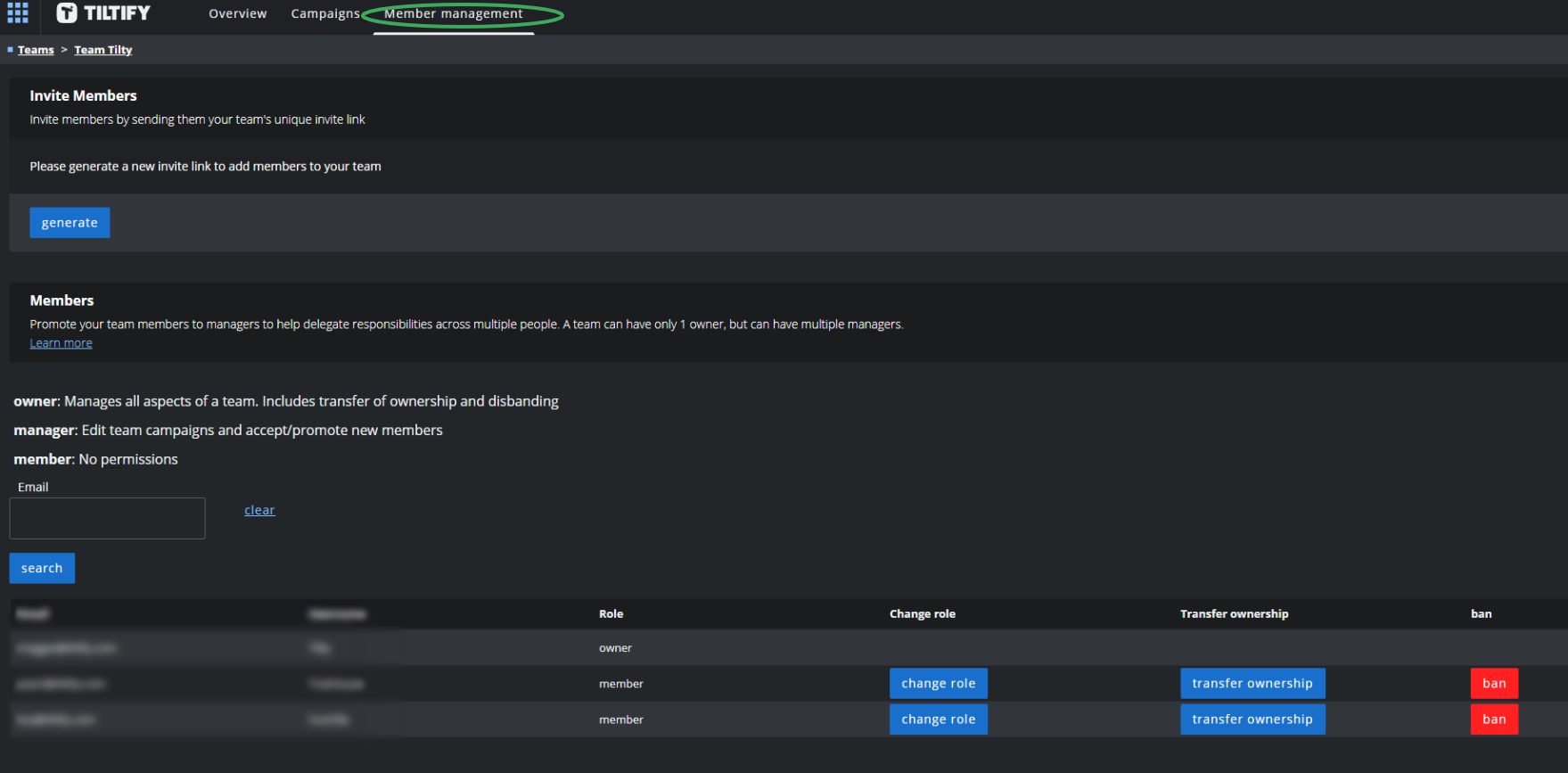Click inside the Email input field
The width and height of the screenshot is (1568, 773).
click(x=107, y=518)
